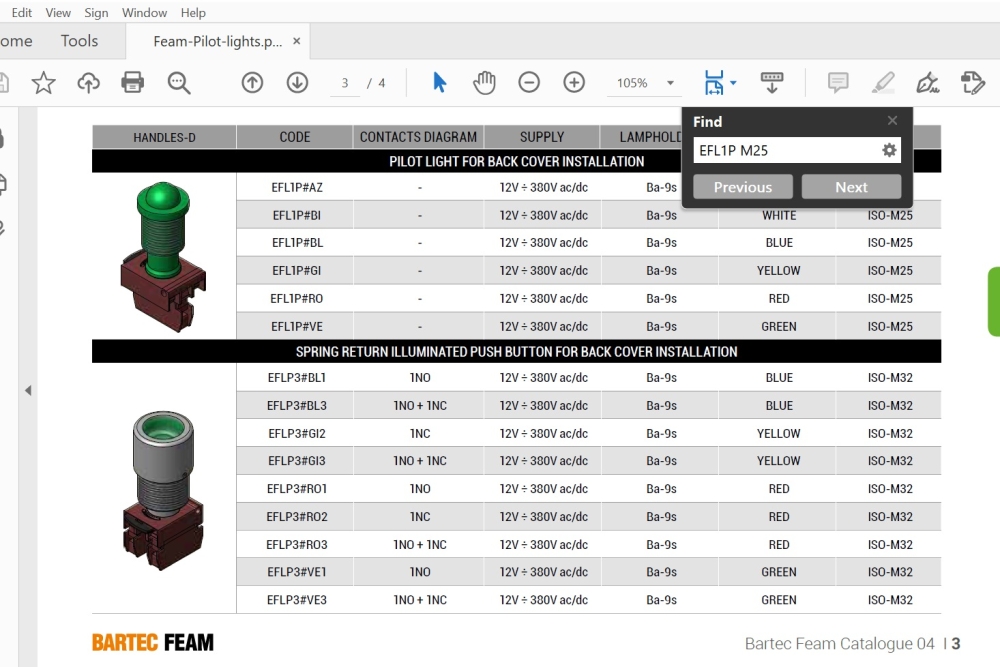The image size is (1000, 667).
Task: Click the Next button in Find panel
Action: (x=851, y=187)
